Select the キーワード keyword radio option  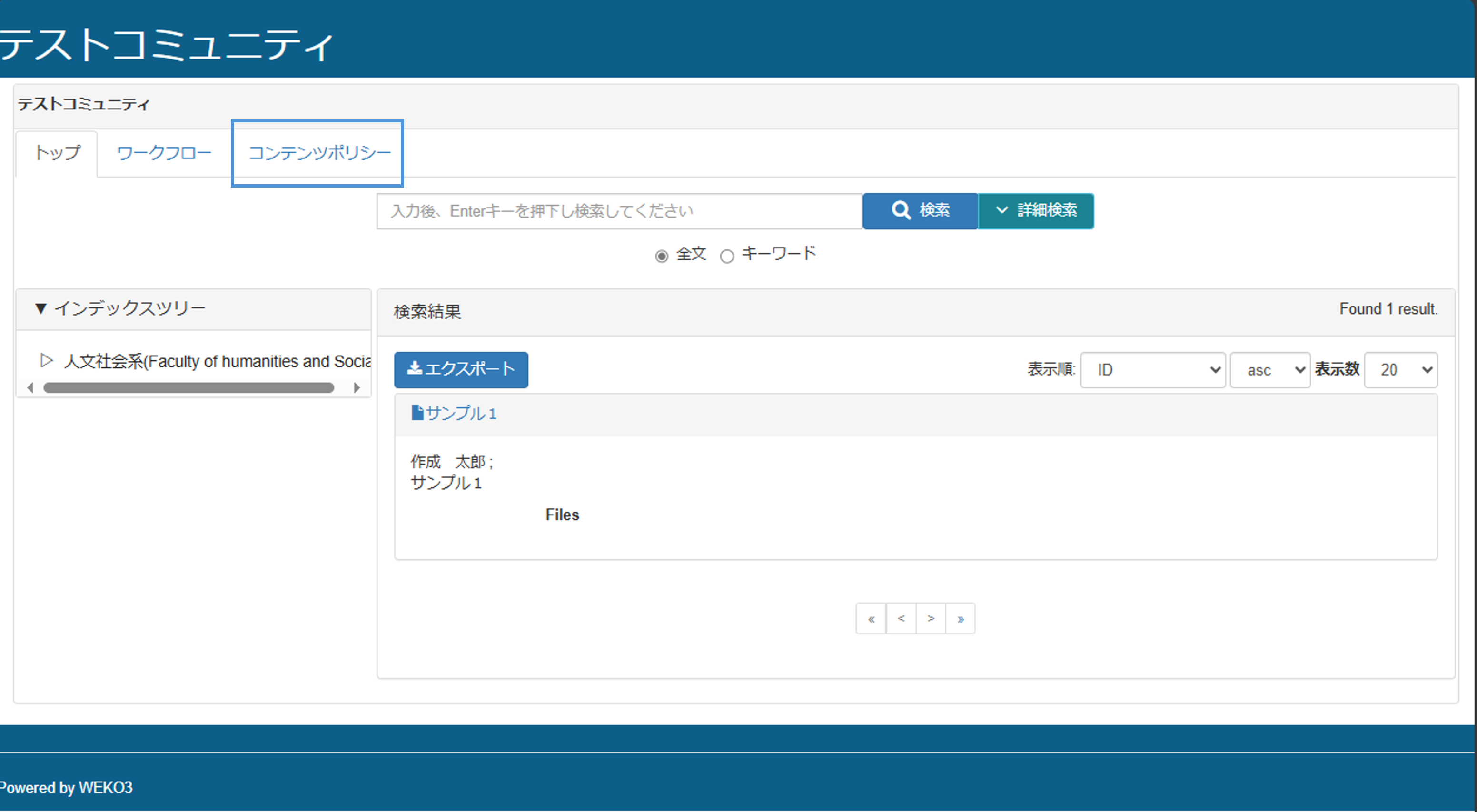726,257
